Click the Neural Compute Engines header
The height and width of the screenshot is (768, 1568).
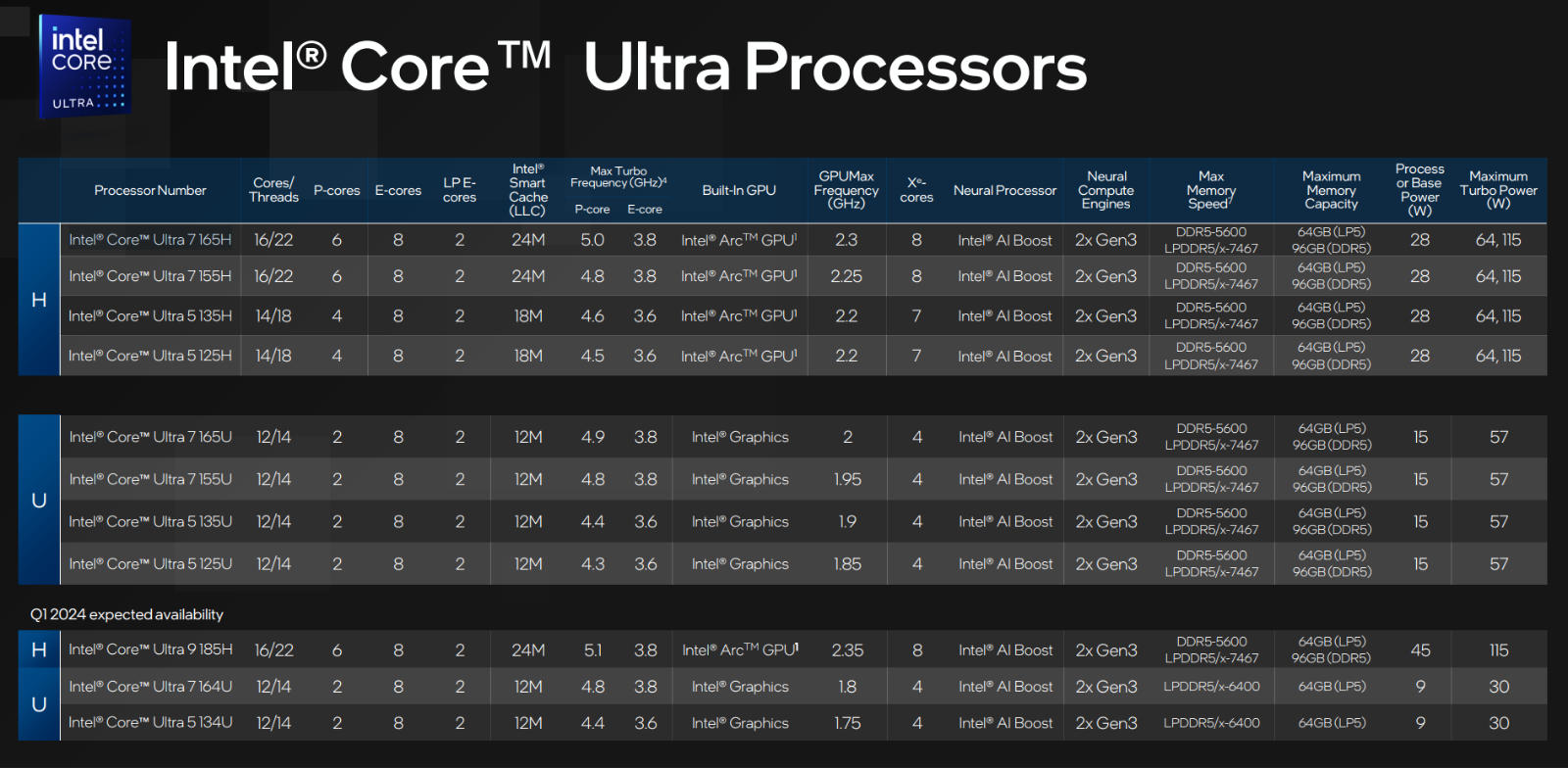pos(1105,190)
